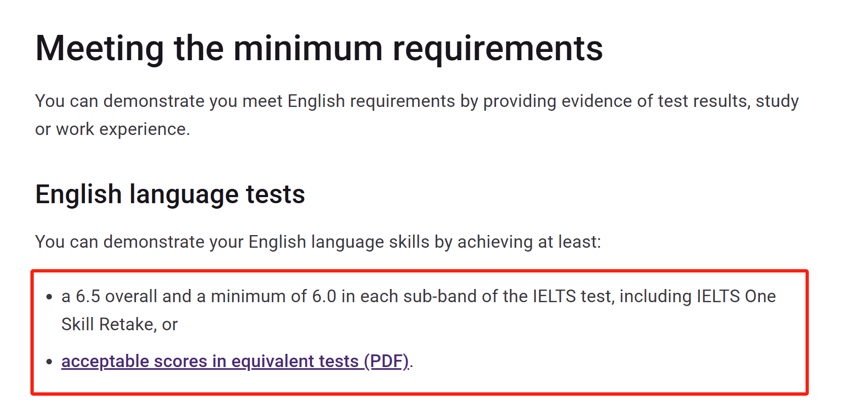Click the word "minimum" in the main heading
Screen dimensions: 864x408
pyautogui.click(x=305, y=49)
